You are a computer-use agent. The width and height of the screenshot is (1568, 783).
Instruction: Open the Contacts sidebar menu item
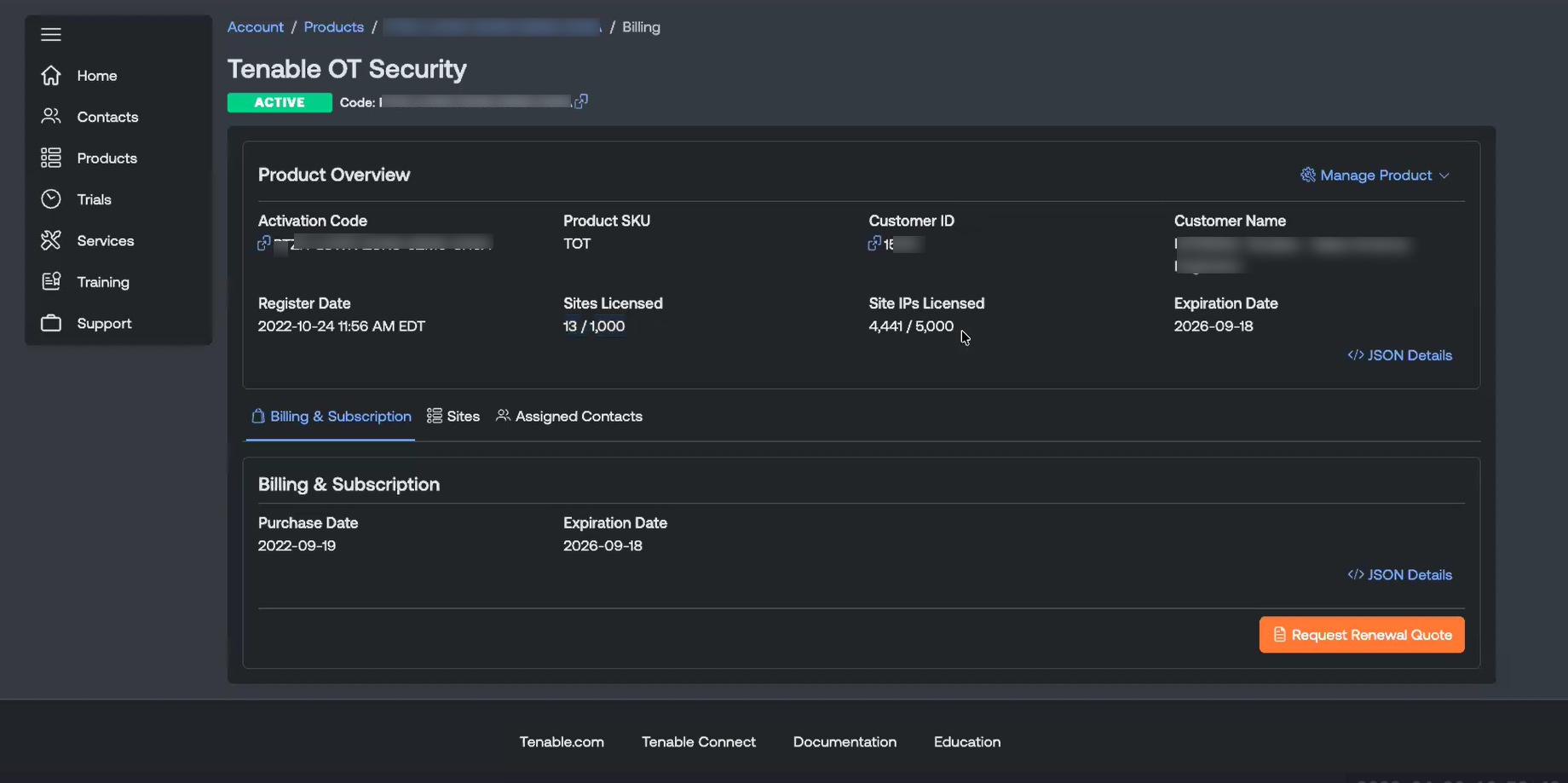118,117
